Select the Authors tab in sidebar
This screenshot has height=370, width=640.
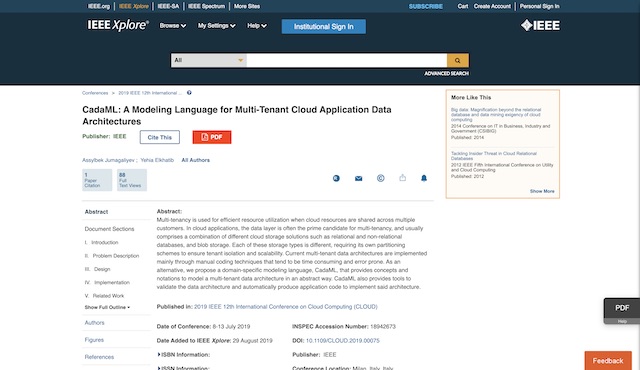[x=94, y=323]
